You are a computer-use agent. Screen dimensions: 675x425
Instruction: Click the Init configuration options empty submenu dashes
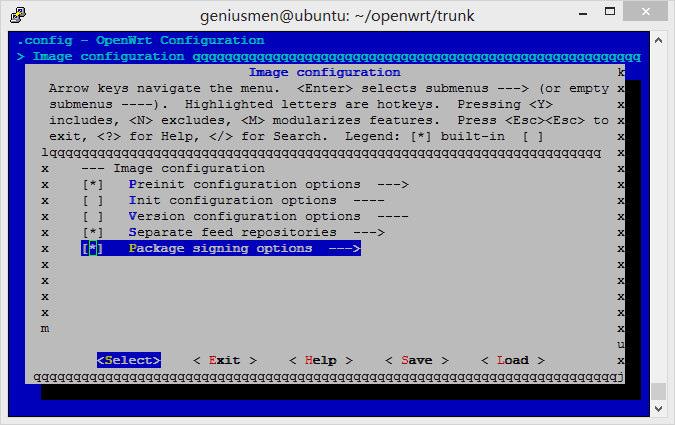click(368, 201)
